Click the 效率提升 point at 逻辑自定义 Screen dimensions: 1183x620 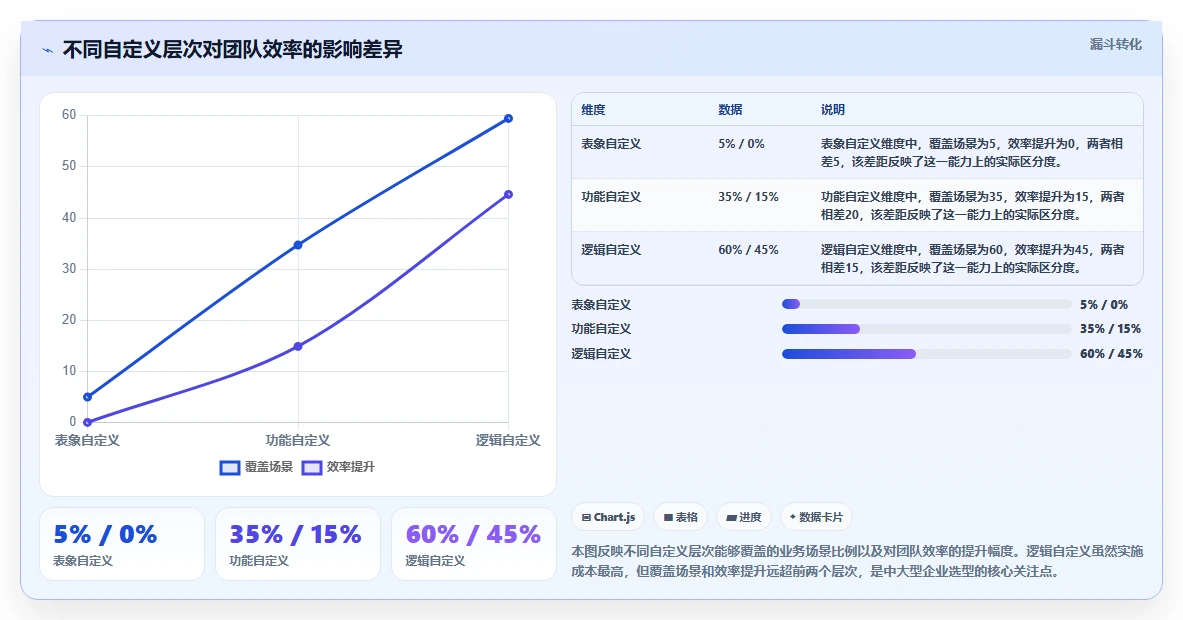[508, 195]
